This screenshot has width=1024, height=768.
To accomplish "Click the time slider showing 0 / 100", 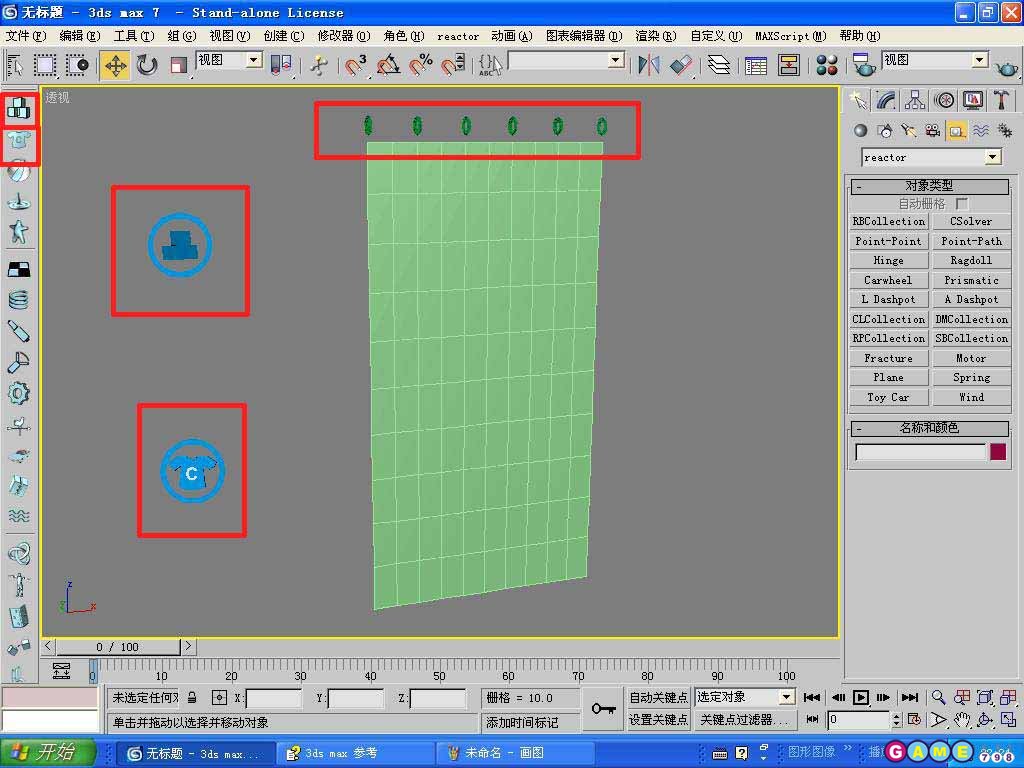I will coord(118,647).
